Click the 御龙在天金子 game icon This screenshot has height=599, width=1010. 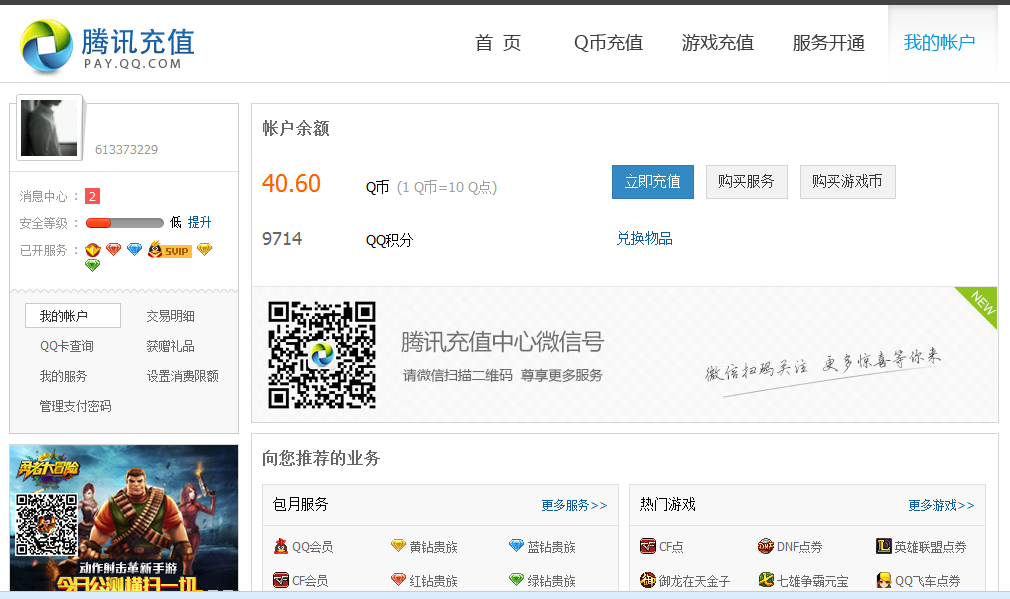(647, 580)
